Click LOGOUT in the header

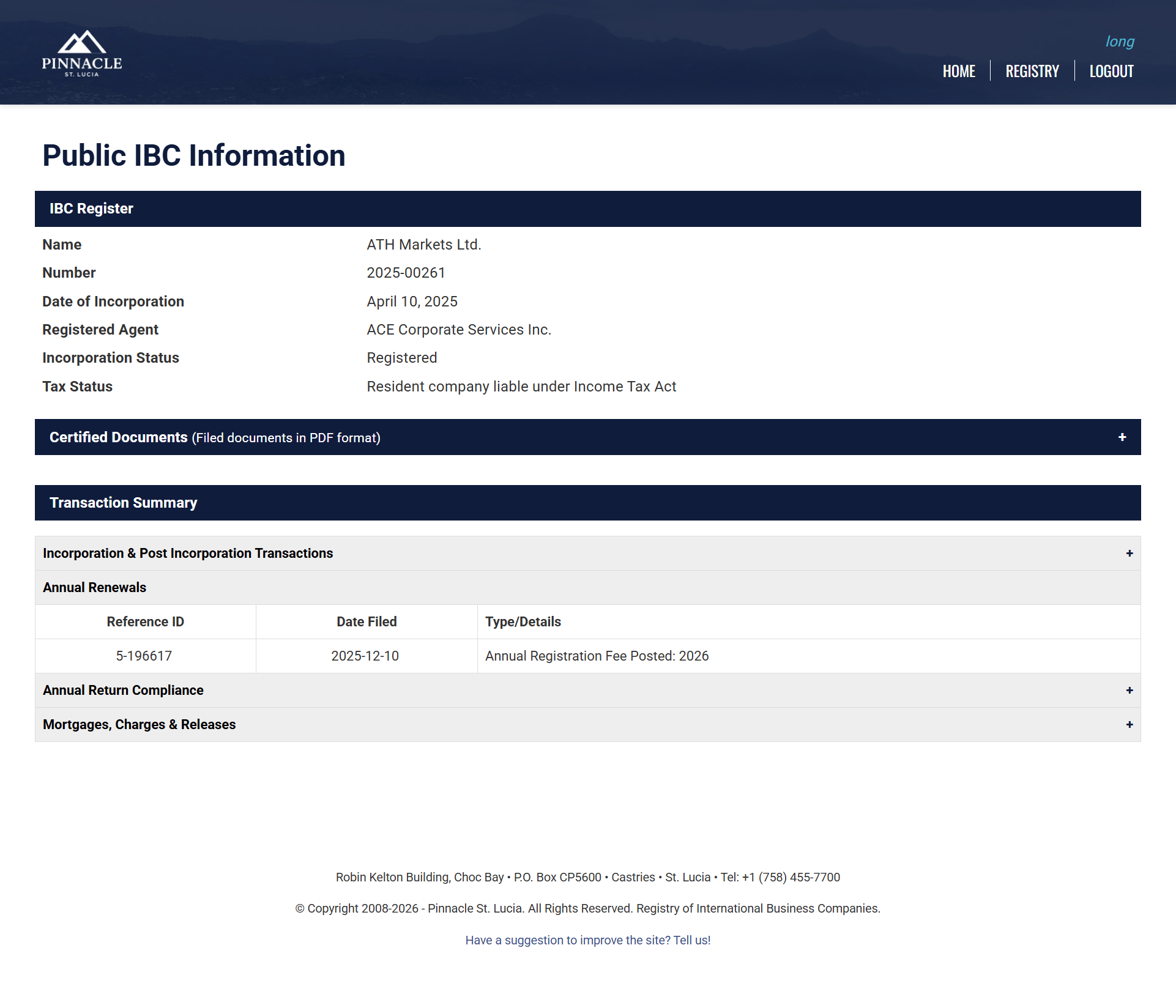[1111, 71]
